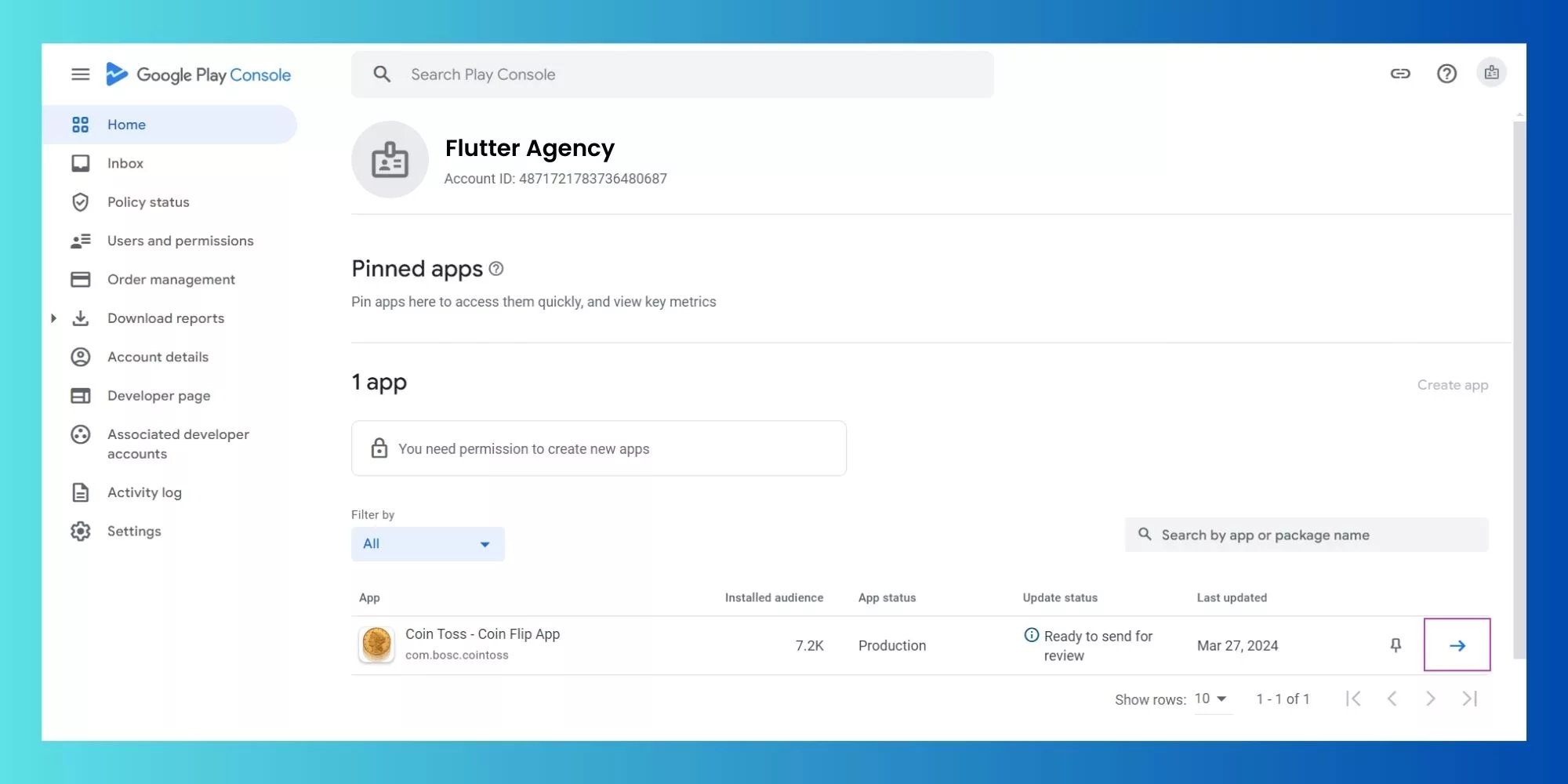The width and height of the screenshot is (1568, 784).
Task: Click the Flutter Agency account avatar
Action: (x=390, y=159)
